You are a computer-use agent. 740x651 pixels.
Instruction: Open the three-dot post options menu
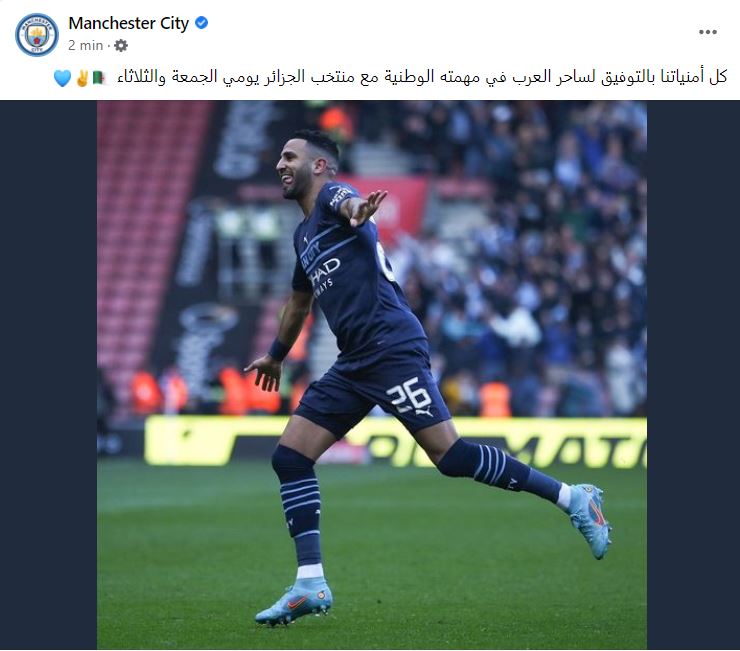click(707, 32)
